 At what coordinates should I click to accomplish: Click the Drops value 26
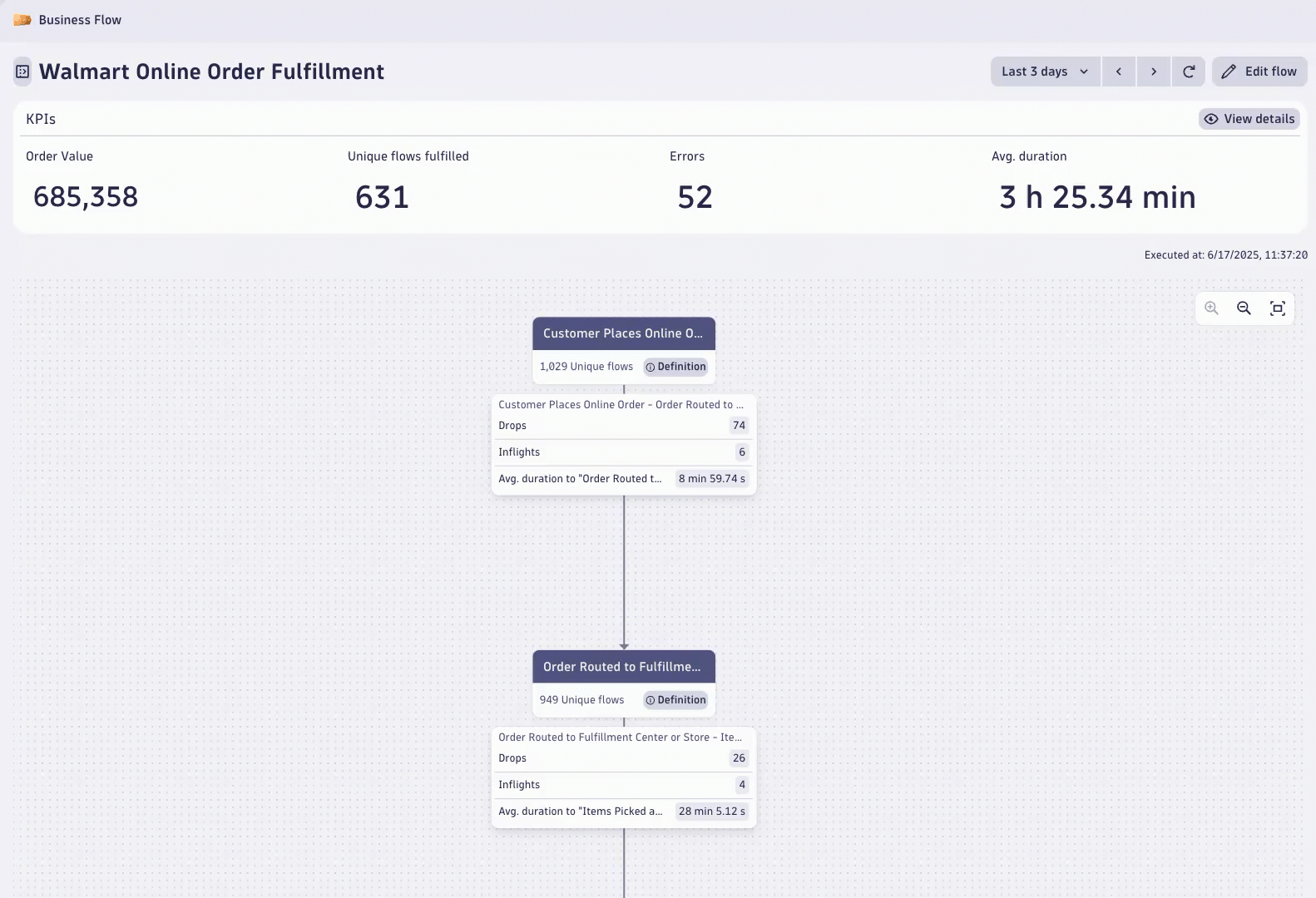tap(739, 758)
